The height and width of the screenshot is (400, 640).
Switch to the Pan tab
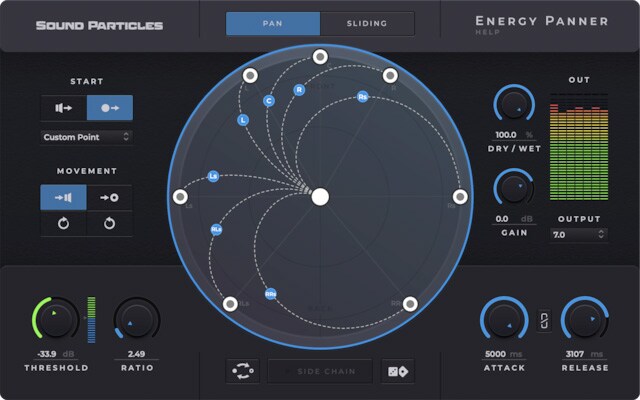[x=273, y=24]
